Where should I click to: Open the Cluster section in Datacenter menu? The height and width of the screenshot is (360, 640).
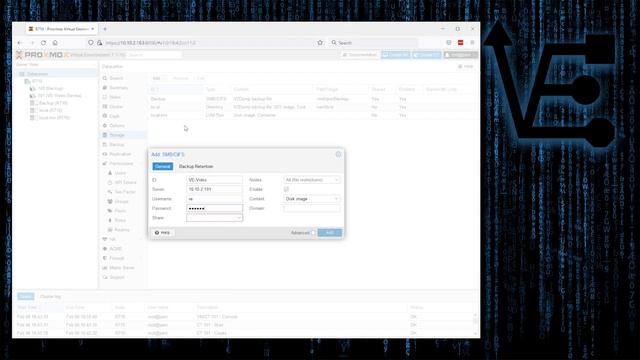[116, 107]
